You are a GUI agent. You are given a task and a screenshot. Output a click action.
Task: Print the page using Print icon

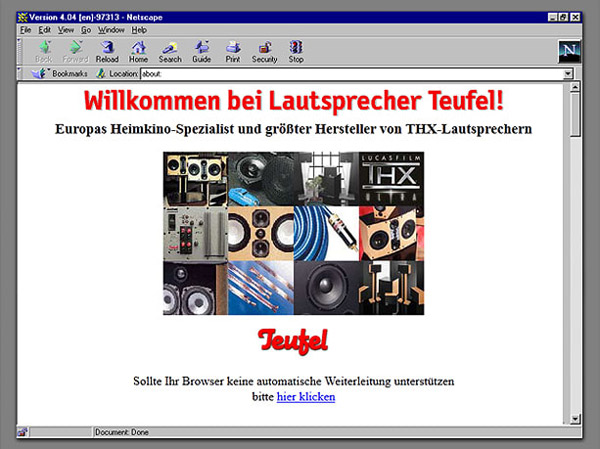[232, 51]
